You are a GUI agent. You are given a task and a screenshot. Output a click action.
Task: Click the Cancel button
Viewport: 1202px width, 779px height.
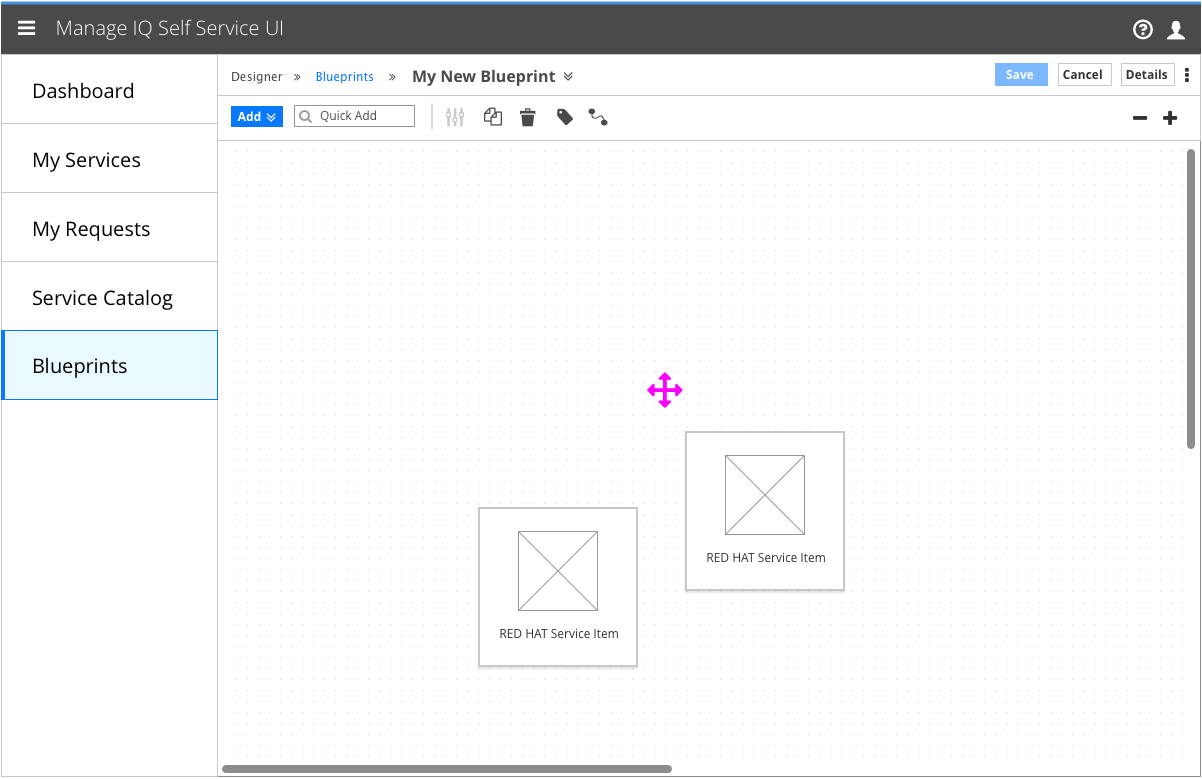pos(1084,74)
